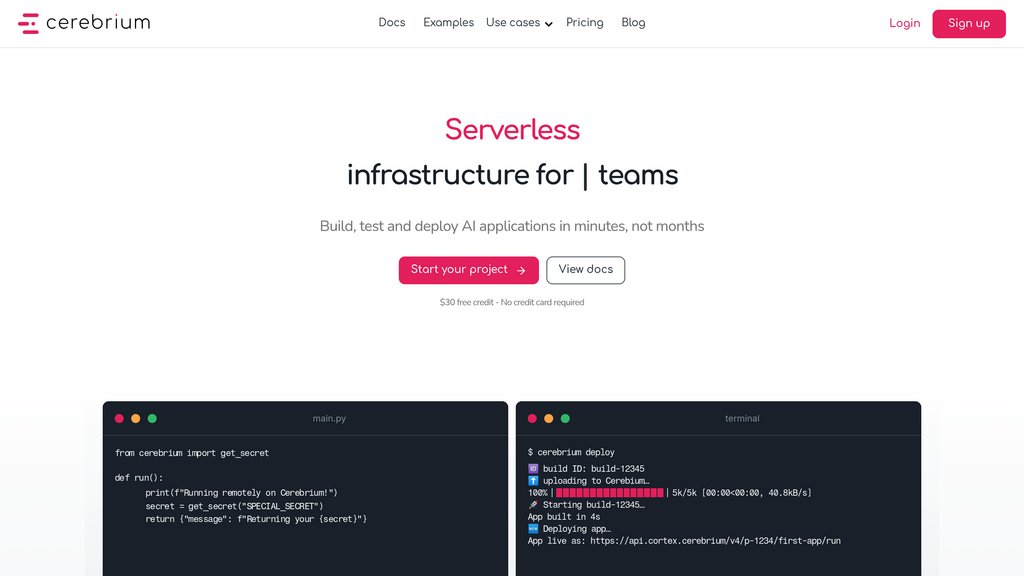Click the Cerebrium logo icon
The height and width of the screenshot is (576, 1024).
[x=28, y=24]
